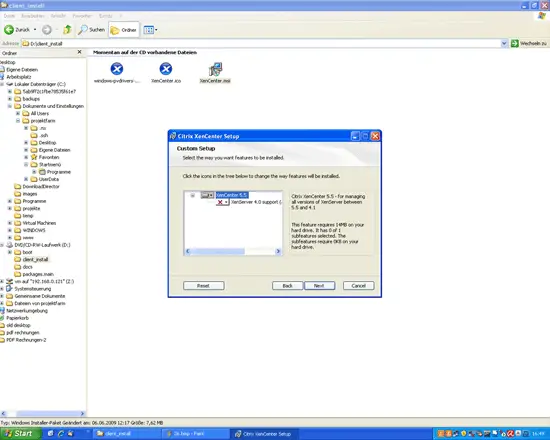
Task: Click the feature tree horizontal scrollbar
Action: click(x=233, y=251)
